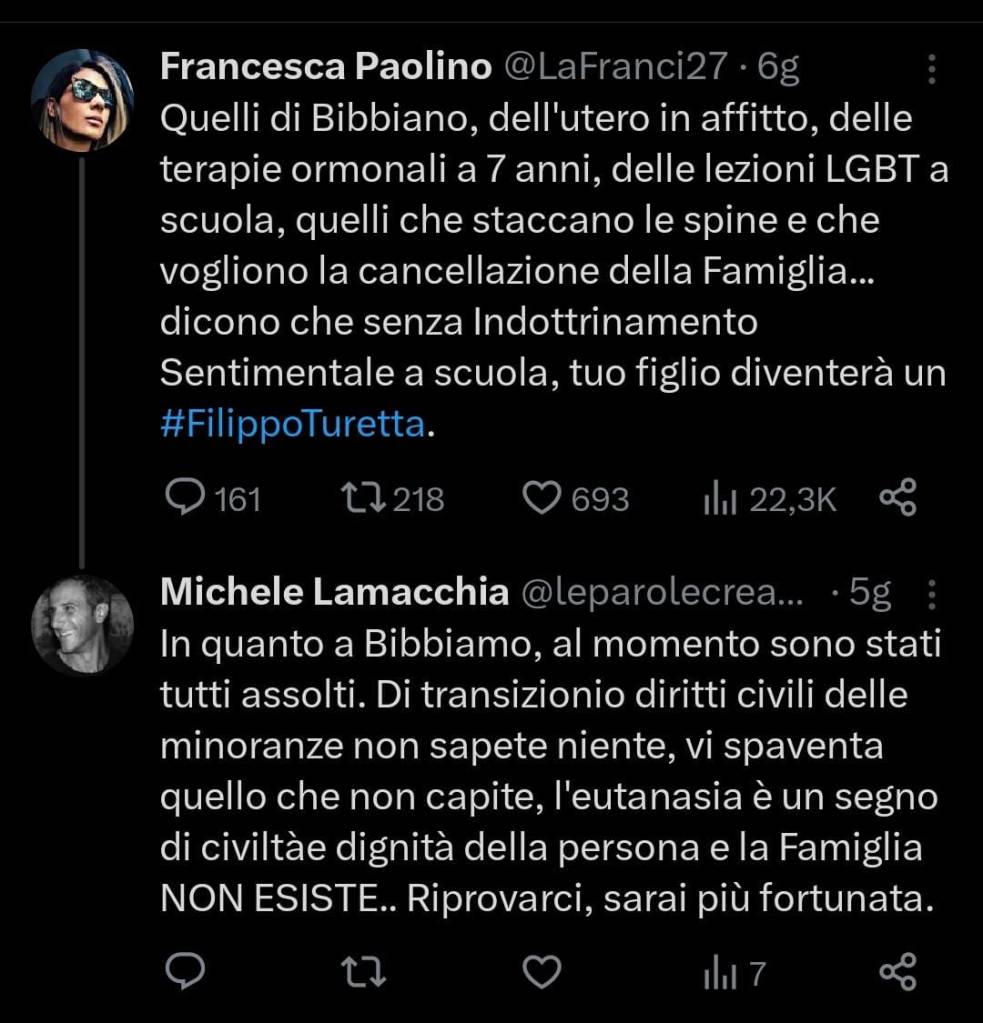Retweet Francesca Paolino's post
Viewport: 983px width, 1023px height.
click(x=360, y=498)
